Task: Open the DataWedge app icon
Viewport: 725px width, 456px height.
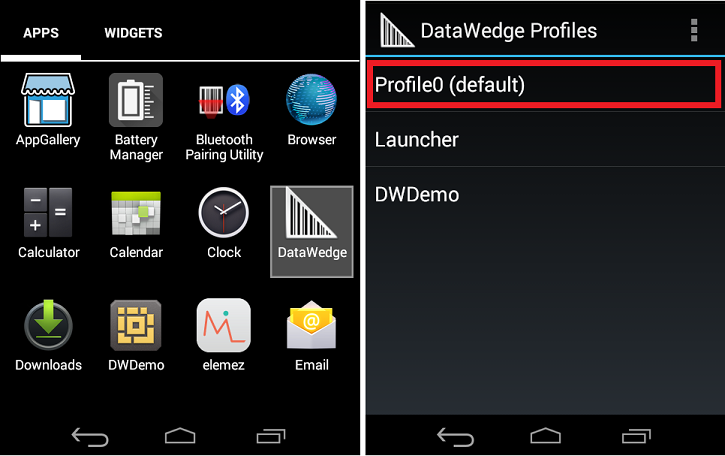Action: 312,232
